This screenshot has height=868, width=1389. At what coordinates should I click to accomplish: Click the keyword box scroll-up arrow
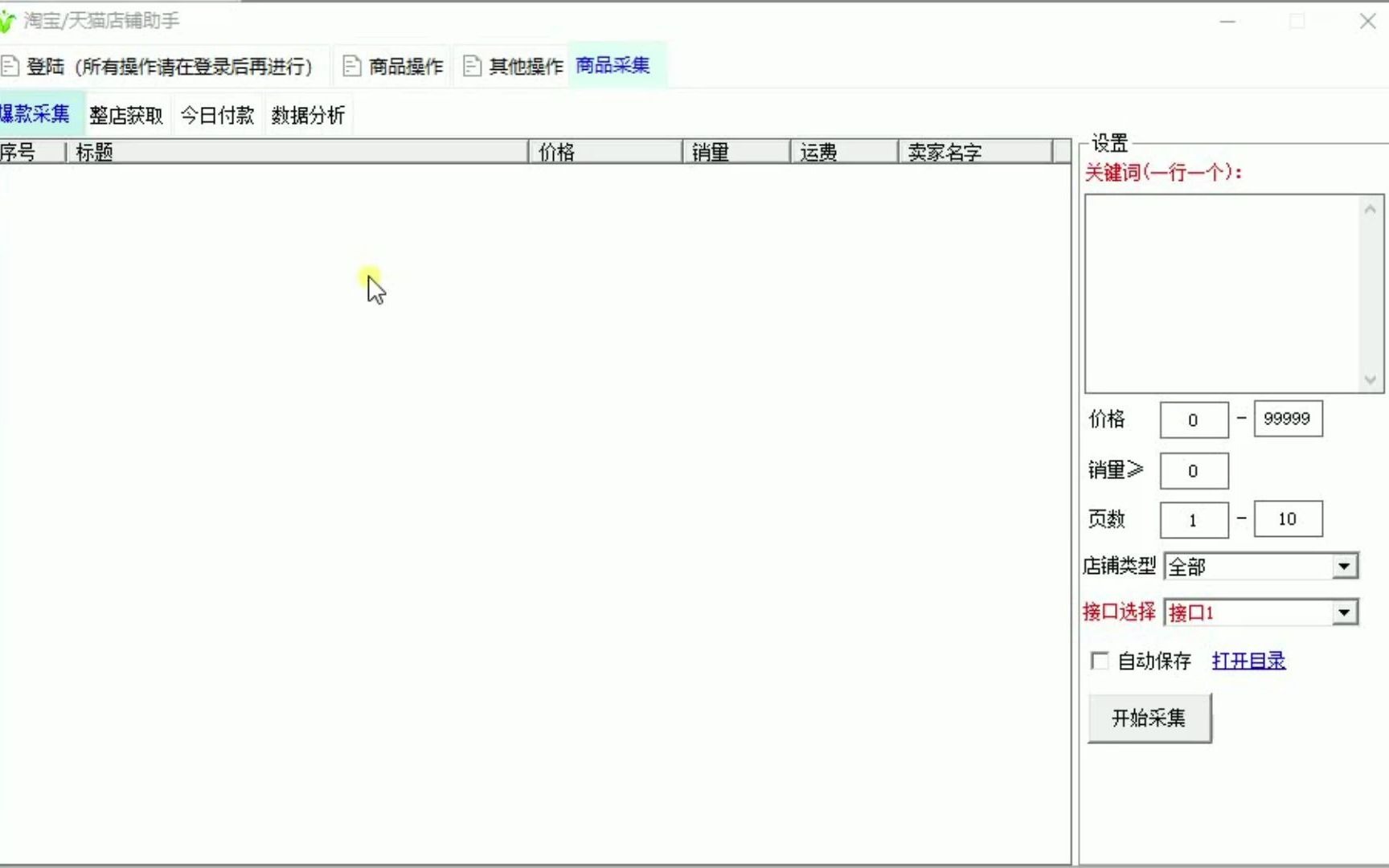pos(1371,209)
